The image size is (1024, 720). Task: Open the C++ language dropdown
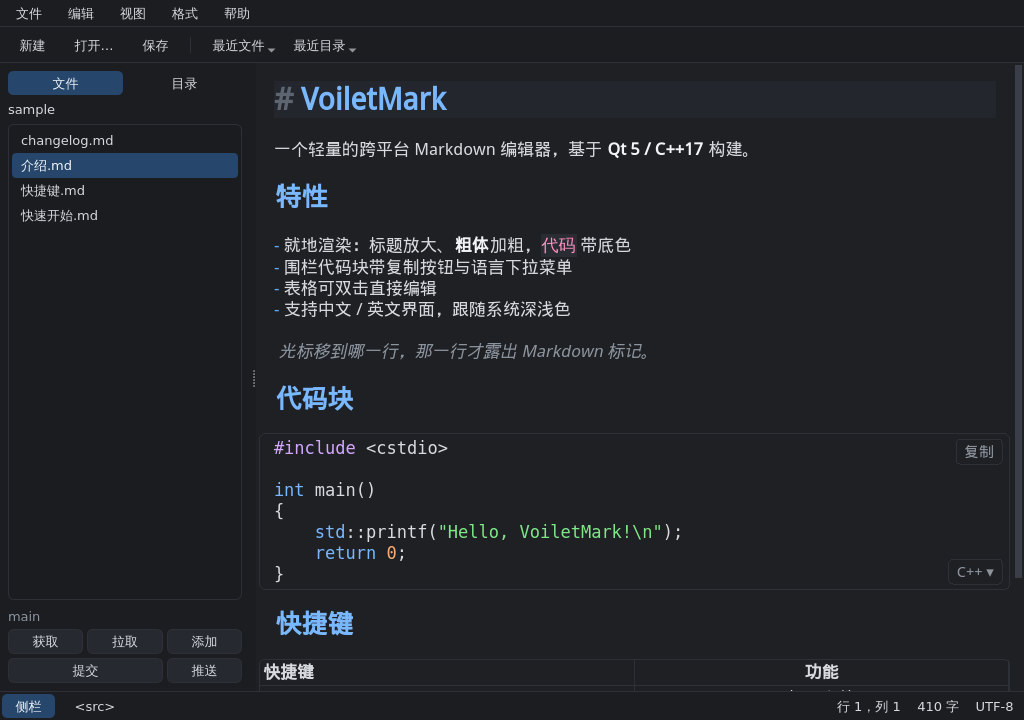pos(975,572)
